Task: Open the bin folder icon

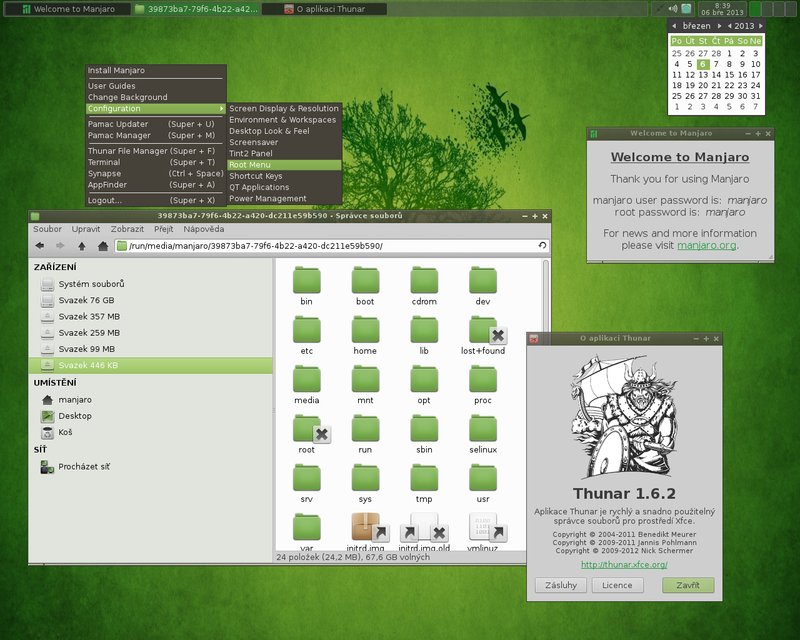Action: click(307, 280)
